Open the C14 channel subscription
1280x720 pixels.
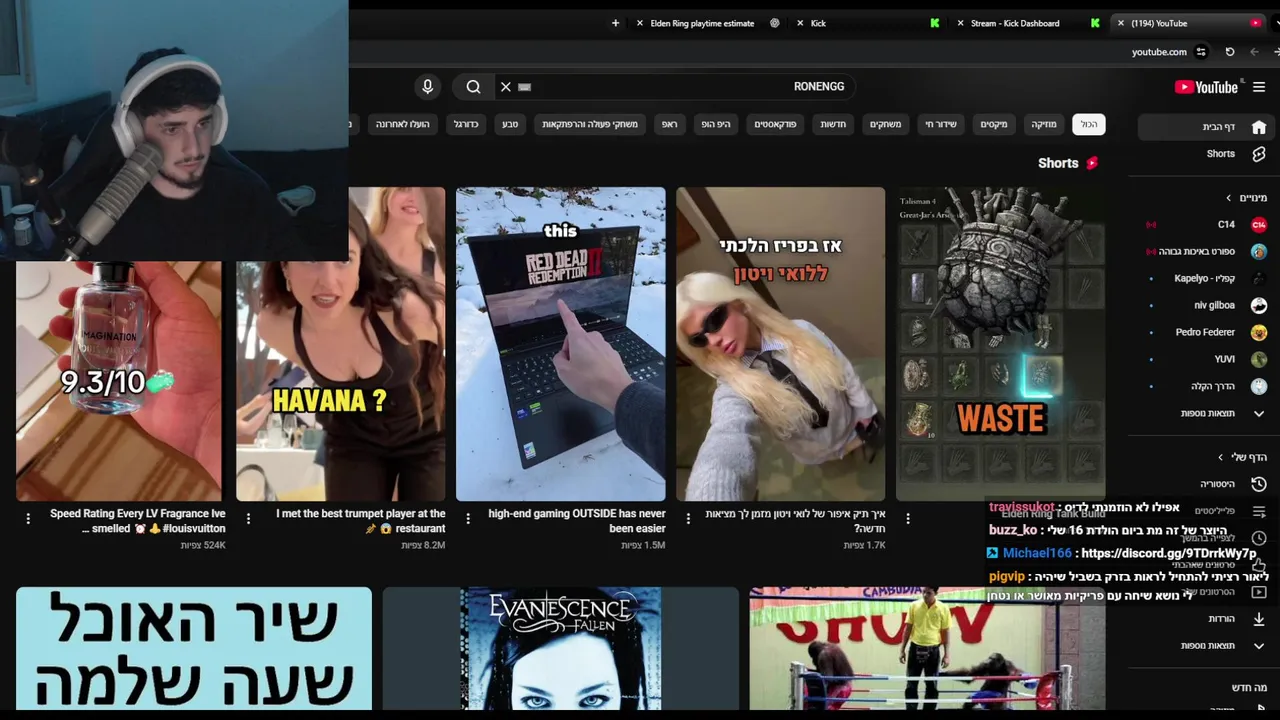pos(1205,225)
